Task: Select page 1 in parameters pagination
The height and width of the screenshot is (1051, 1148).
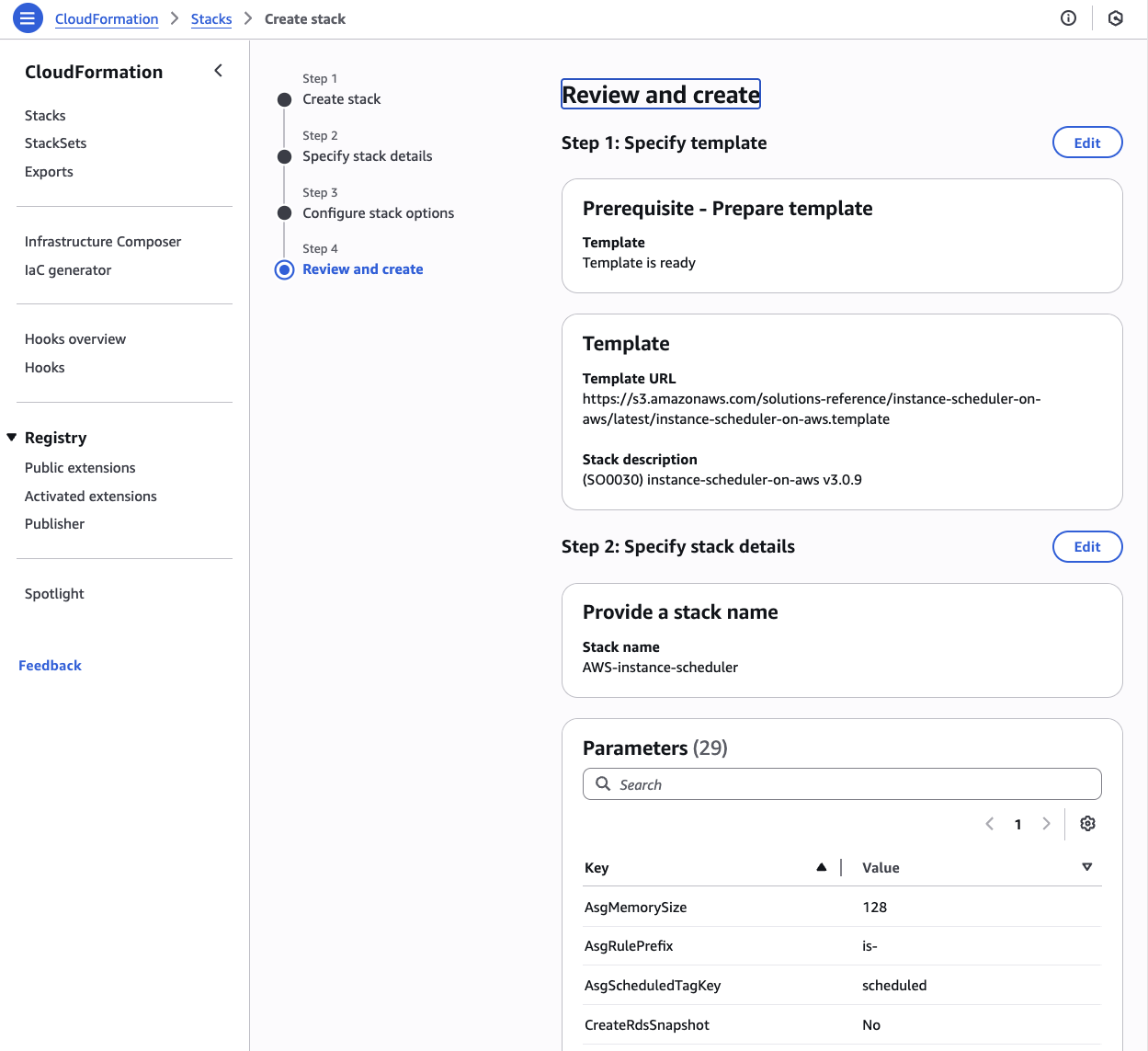Action: (x=1018, y=825)
